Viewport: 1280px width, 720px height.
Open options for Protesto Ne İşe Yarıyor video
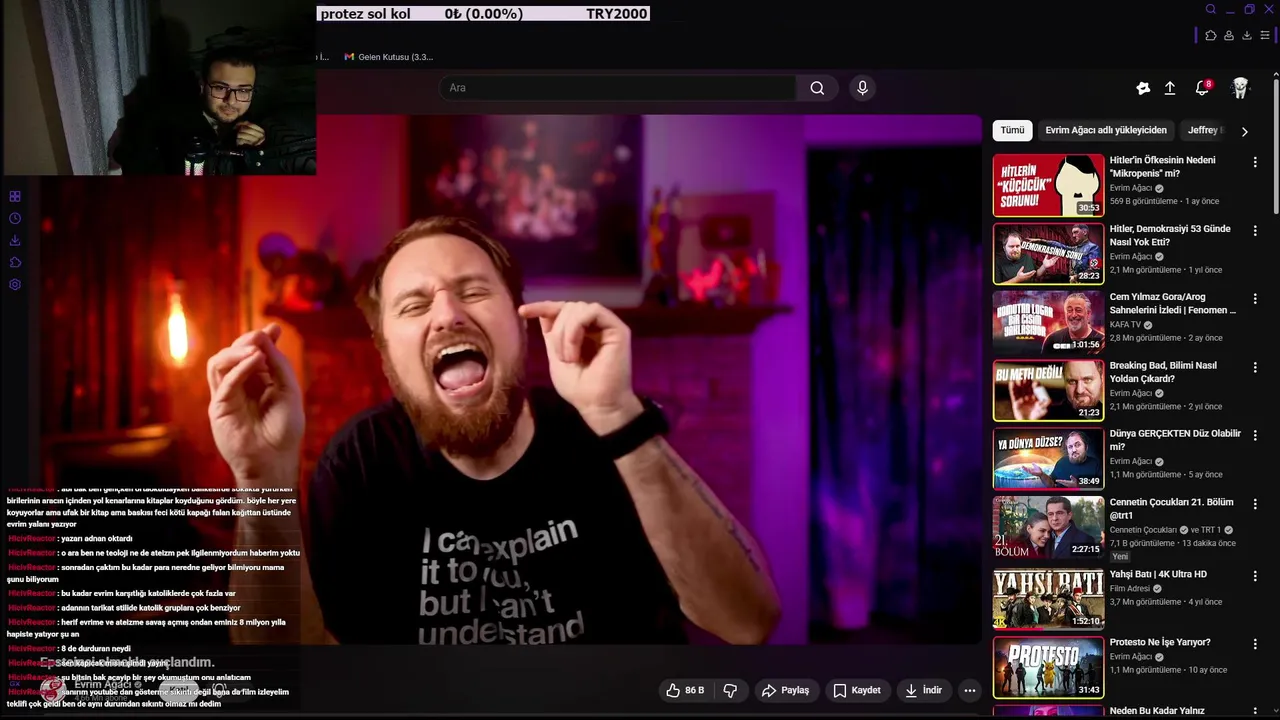pos(1255,645)
